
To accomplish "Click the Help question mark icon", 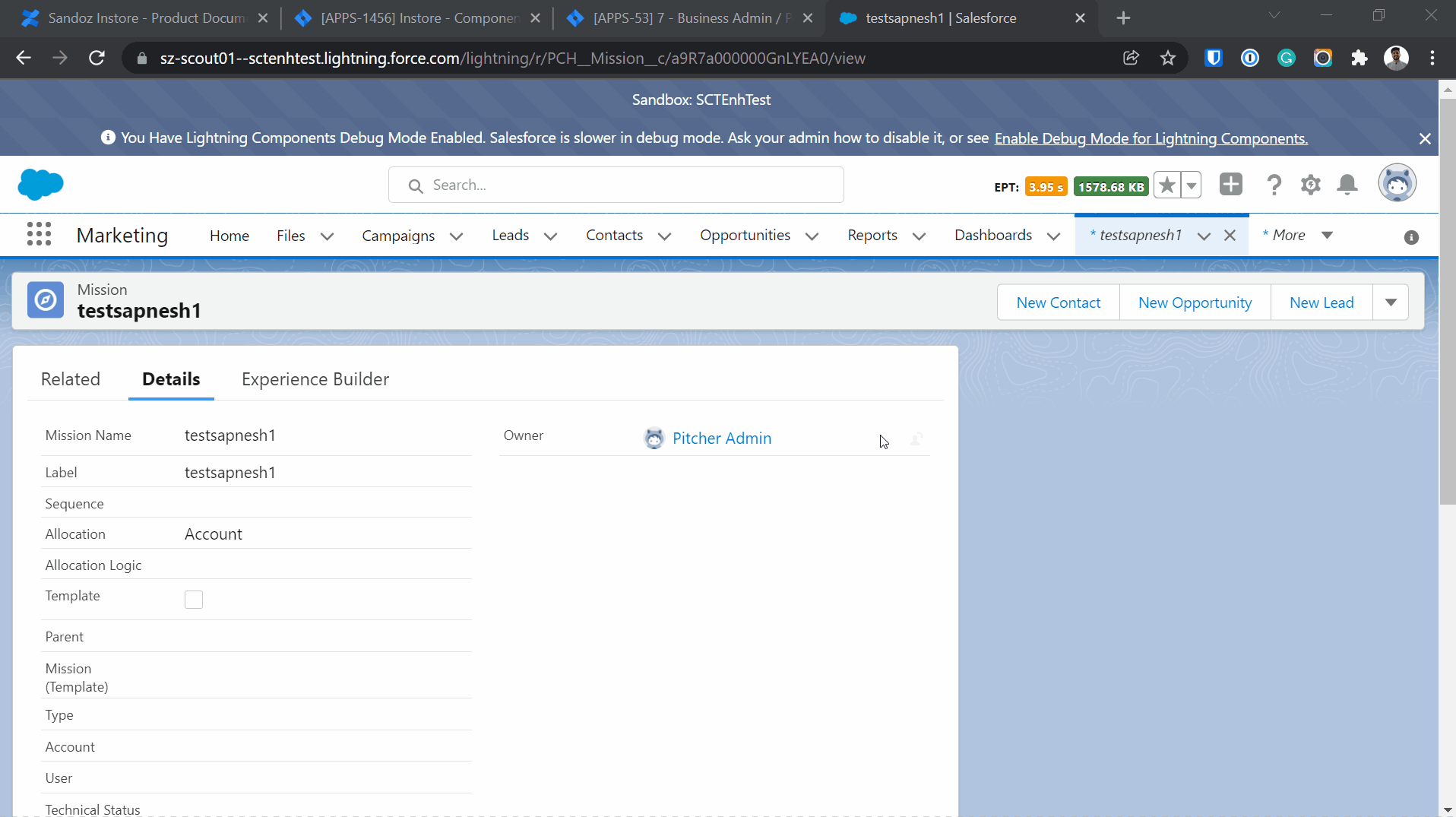I will pos(1274,185).
